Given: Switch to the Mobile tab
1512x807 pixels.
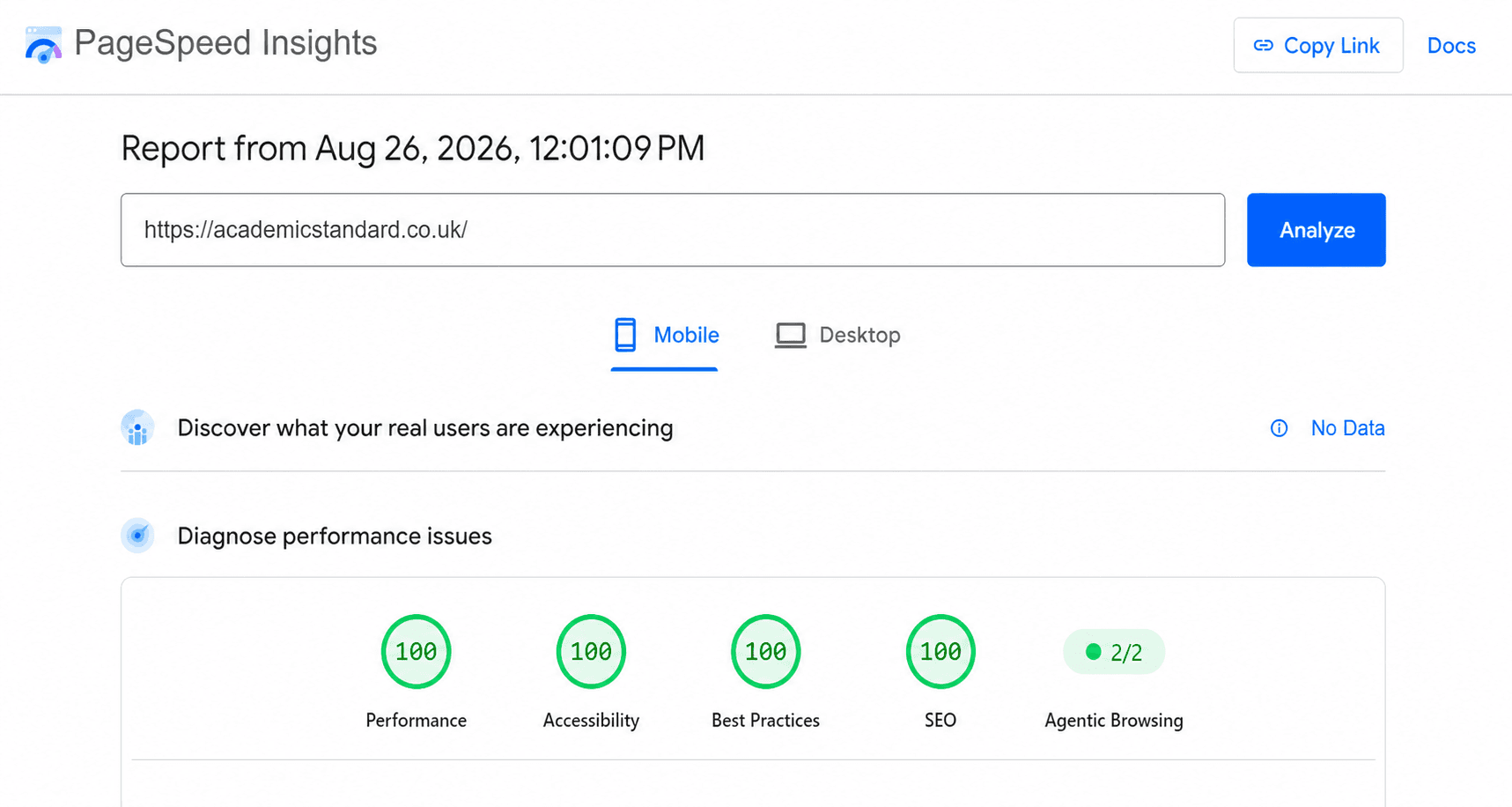Looking at the screenshot, I should [666, 336].
